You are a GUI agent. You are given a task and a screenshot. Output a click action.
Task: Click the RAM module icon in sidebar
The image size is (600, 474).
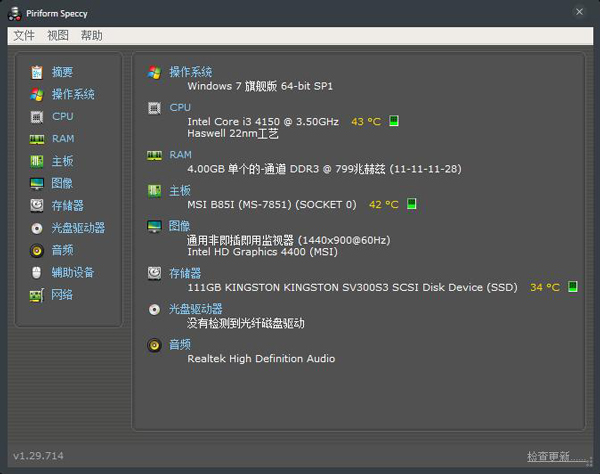pyautogui.click(x=37, y=139)
